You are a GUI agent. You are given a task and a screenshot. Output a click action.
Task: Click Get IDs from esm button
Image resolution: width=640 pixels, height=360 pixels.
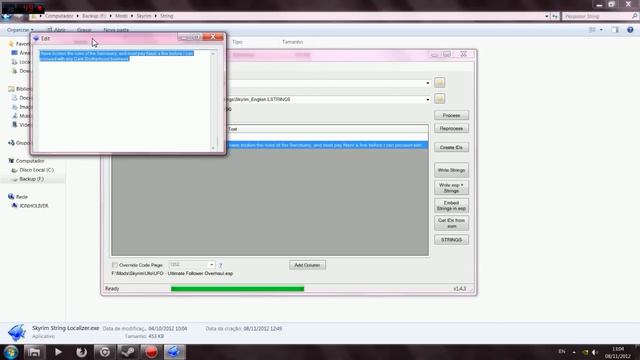coord(451,223)
